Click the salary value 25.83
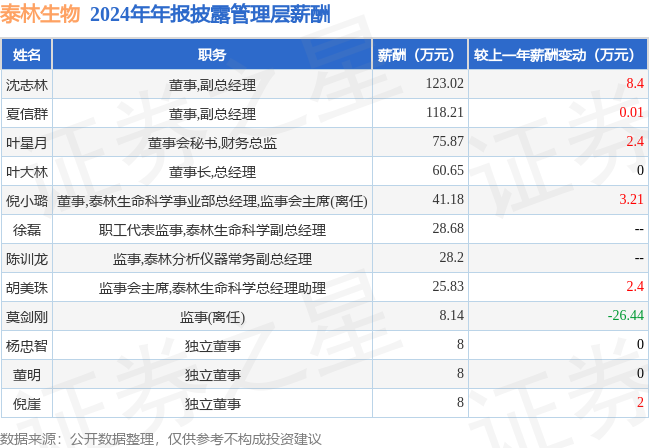Screen dimensions: 649x448 448,286
